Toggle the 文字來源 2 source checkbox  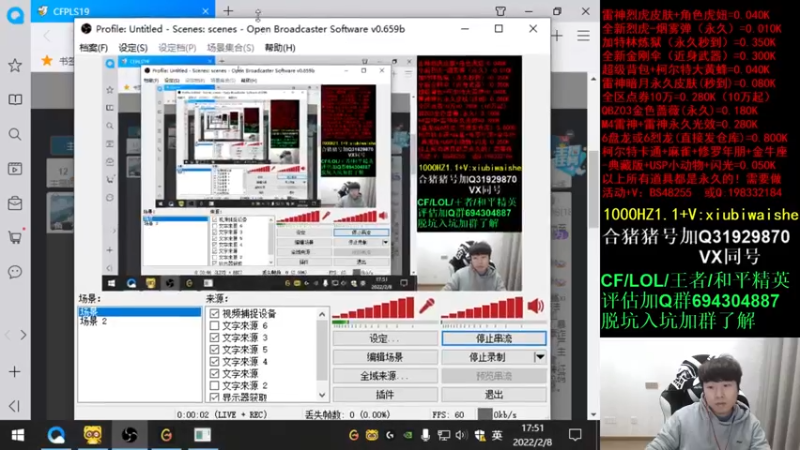pos(214,385)
